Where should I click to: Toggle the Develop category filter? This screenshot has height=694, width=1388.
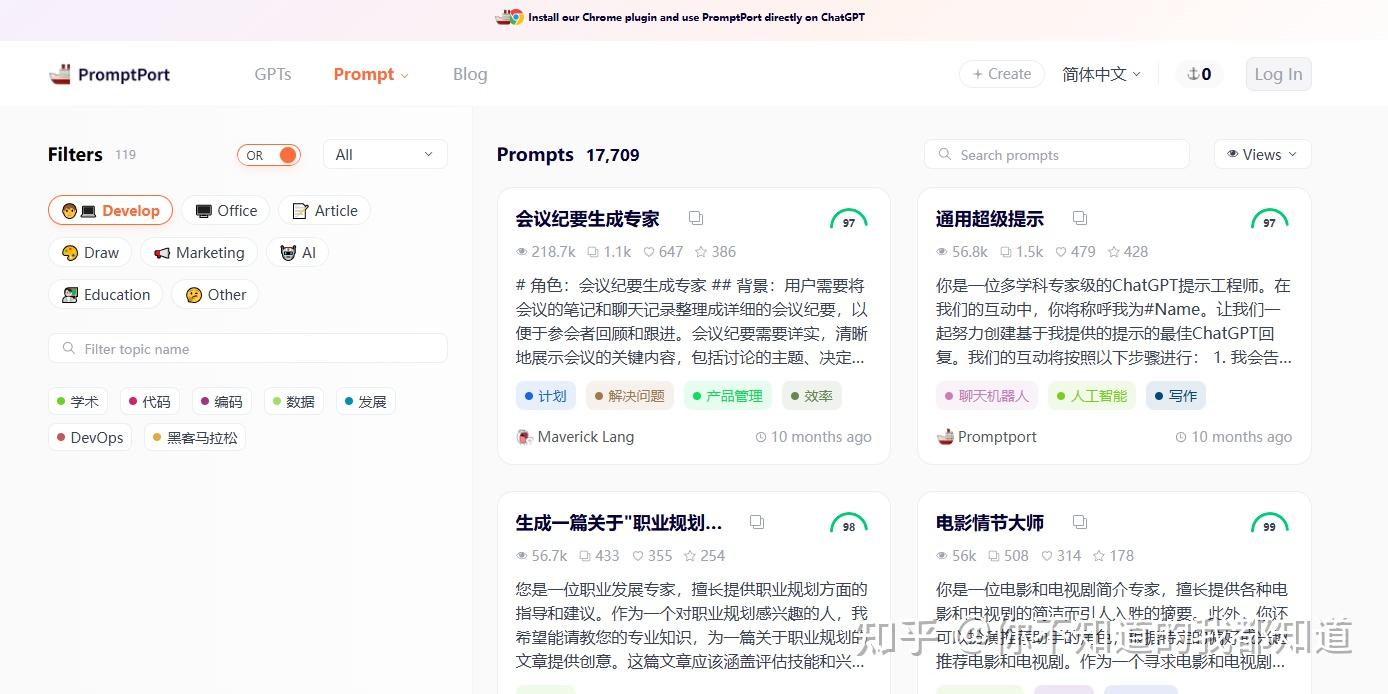(111, 211)
